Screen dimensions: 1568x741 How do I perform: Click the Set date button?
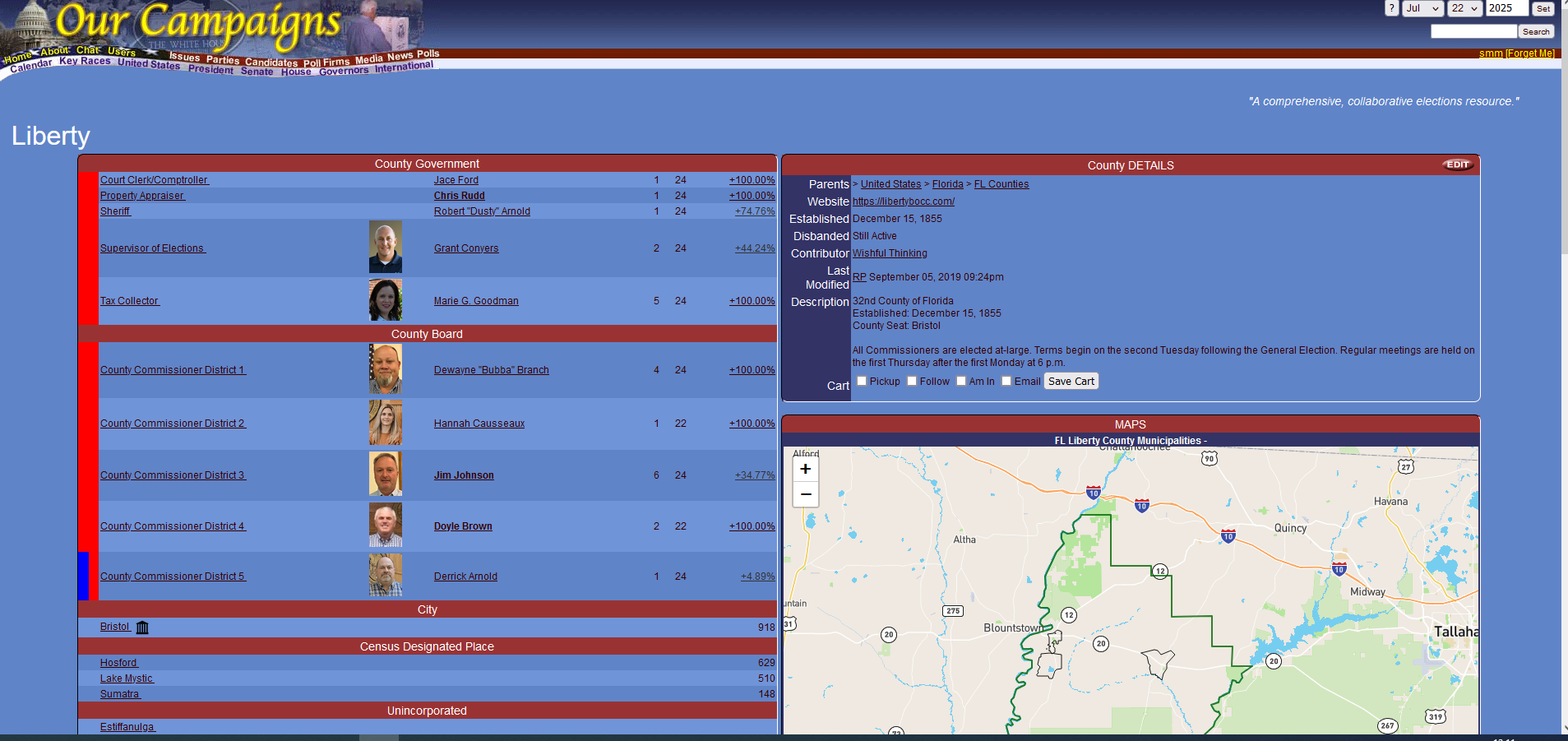click(x=1543, y=8)
